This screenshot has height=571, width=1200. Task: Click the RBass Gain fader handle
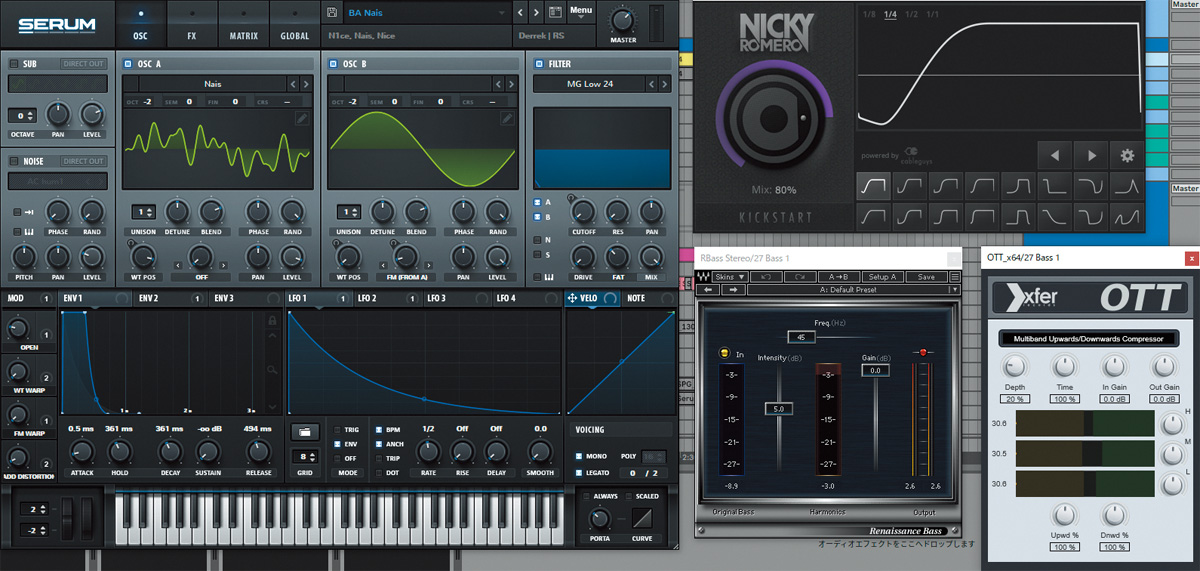876,370
